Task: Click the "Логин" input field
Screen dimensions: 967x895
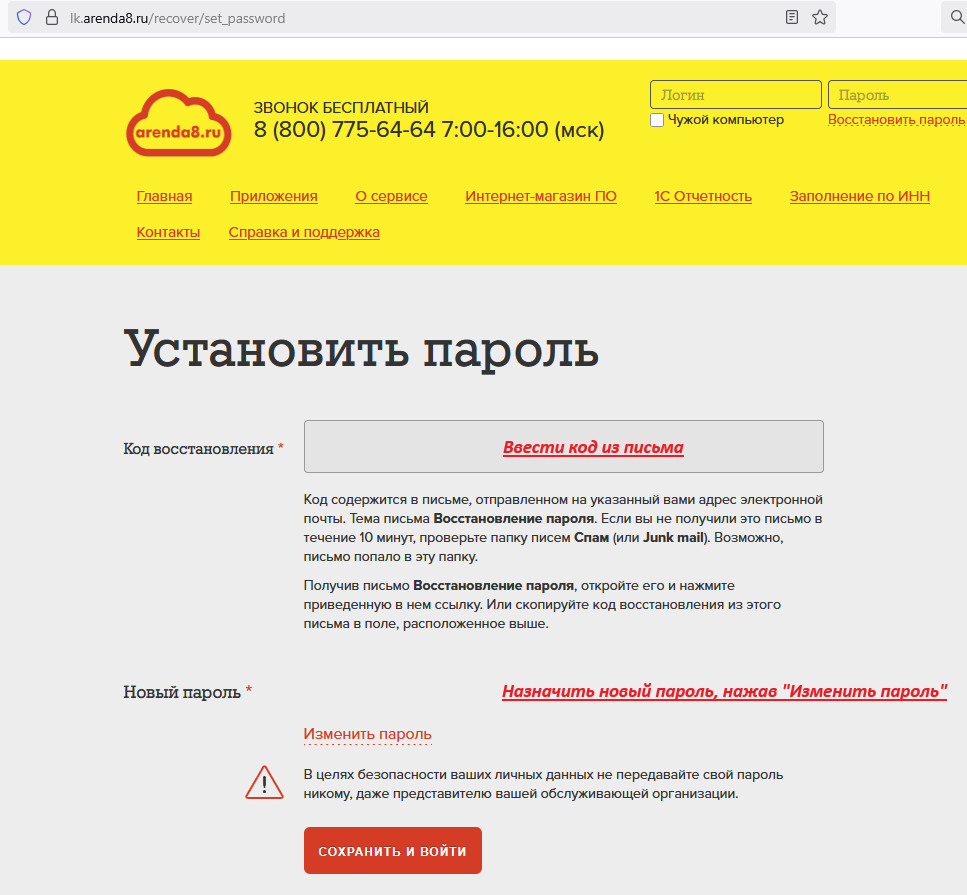Action: coord(735,95)
